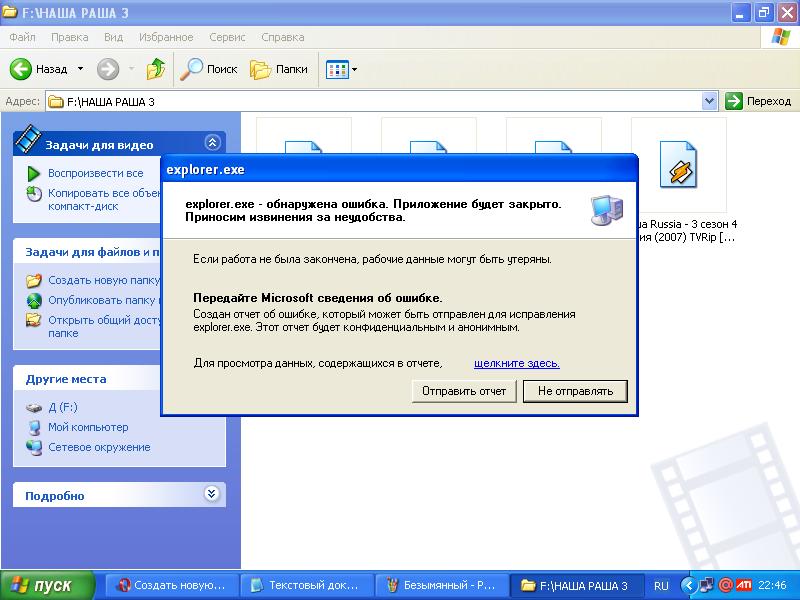Open the Правка menu
Image resolution: width=800 pixels, height=600 pixels.
pyautogui.click(x=69, y=37)
